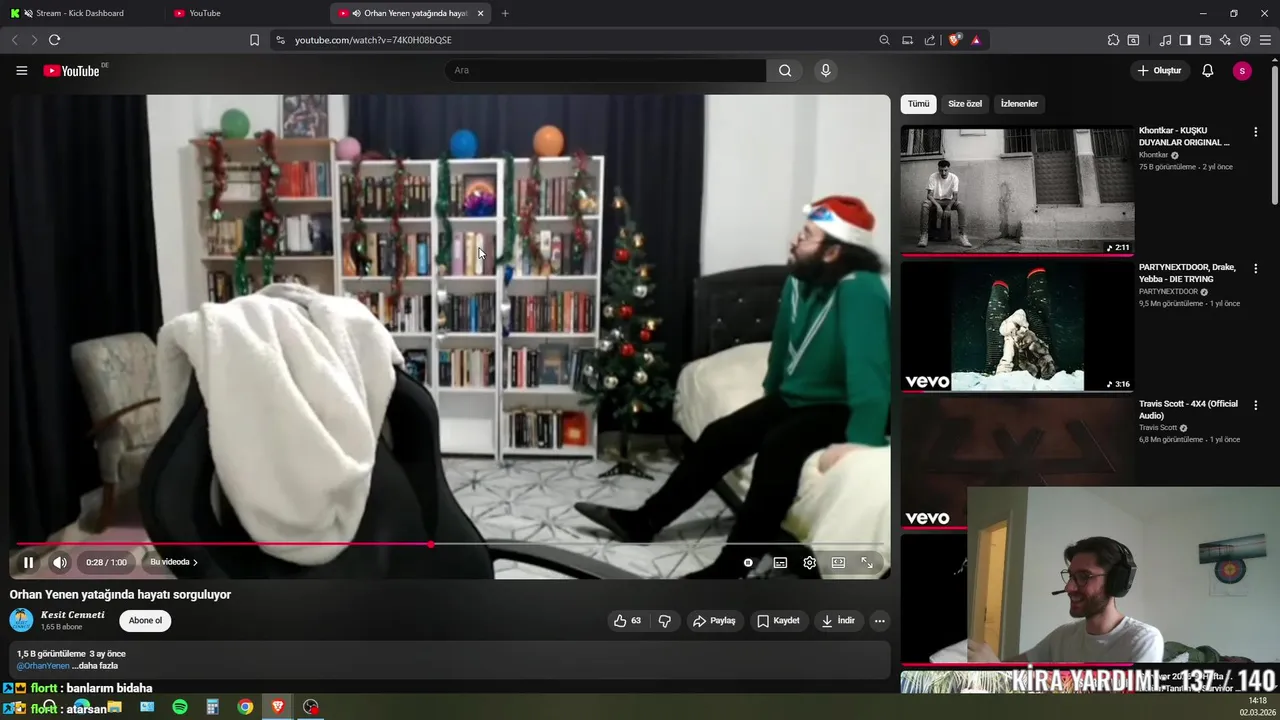Open the 'Kesit Cenneti' channel name link
The width and height of the screenshot is (1280, 720).
(72, 615)
